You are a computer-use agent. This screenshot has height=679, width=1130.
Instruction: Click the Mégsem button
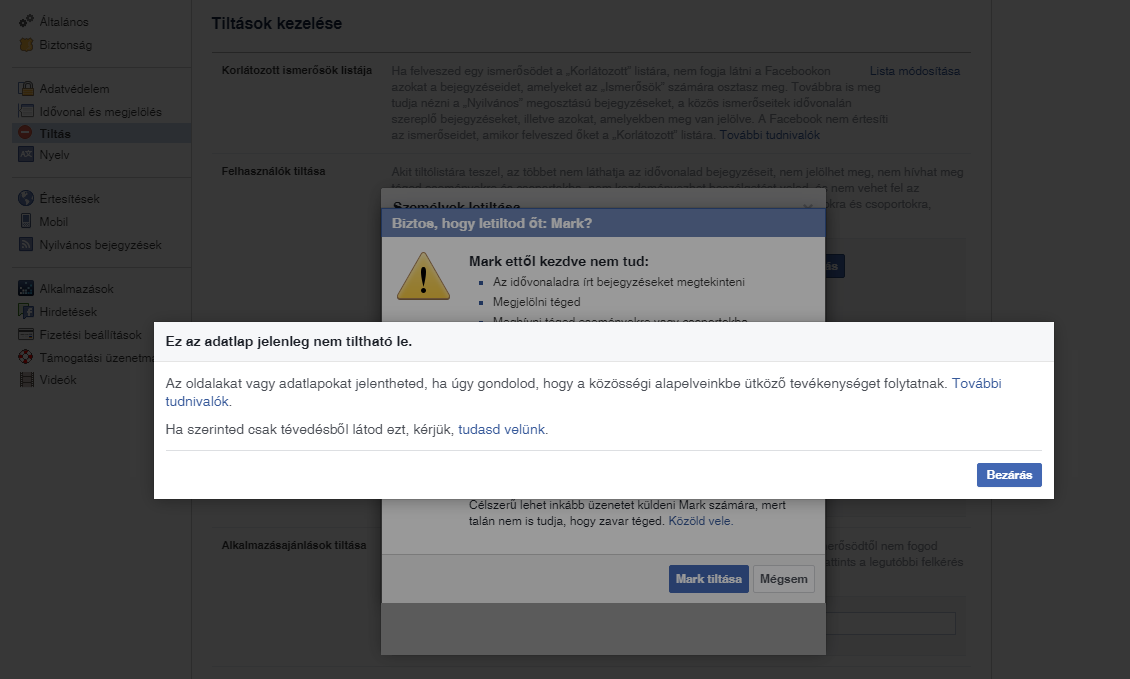click(x=783, y=579)
